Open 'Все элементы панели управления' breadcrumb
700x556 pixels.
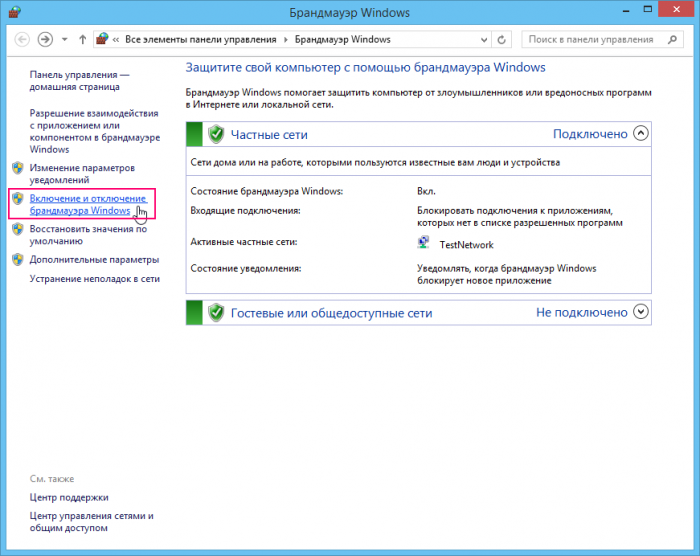point(200,40)
